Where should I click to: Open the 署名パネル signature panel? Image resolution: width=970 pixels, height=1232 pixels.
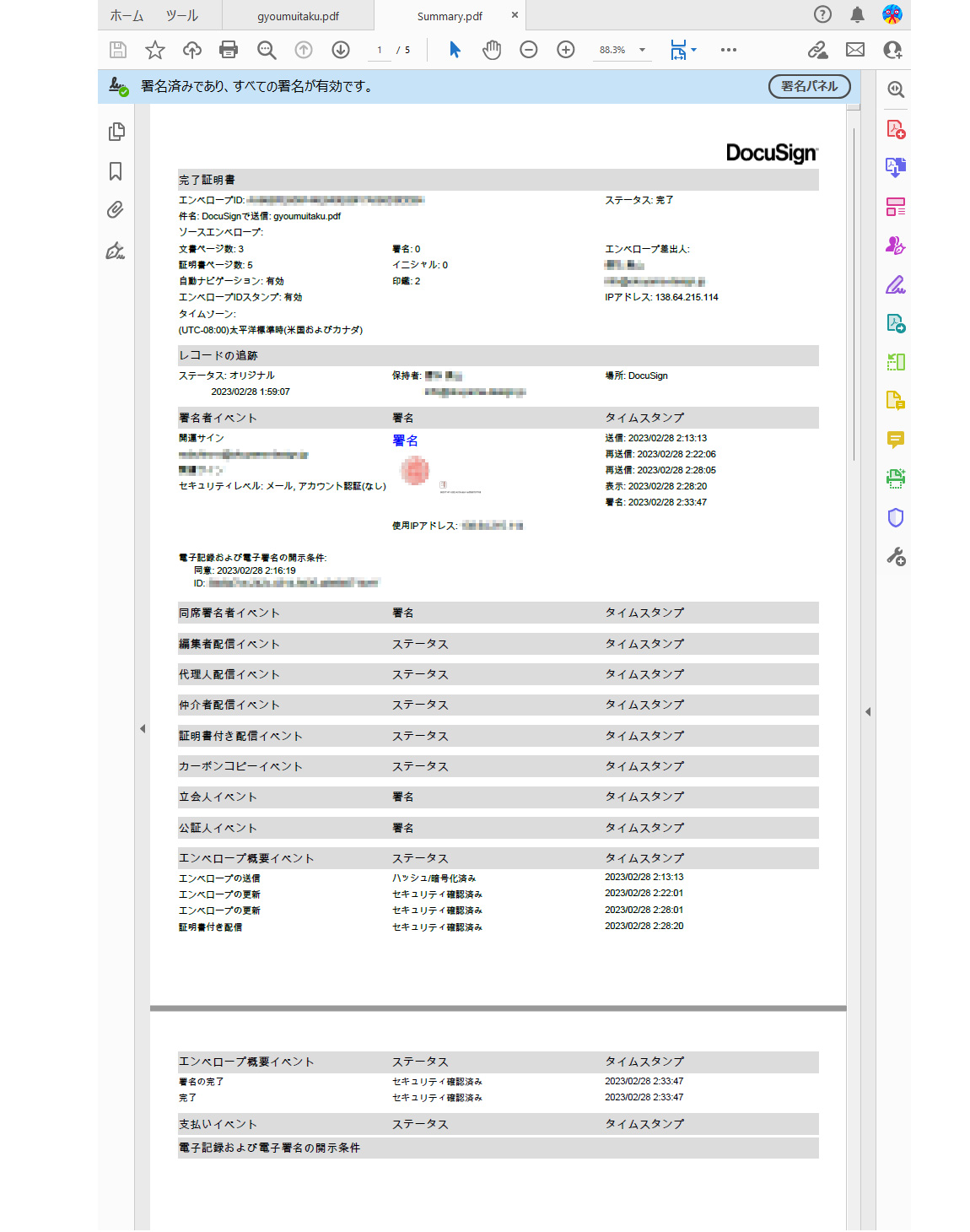click(x=810, y=86)
